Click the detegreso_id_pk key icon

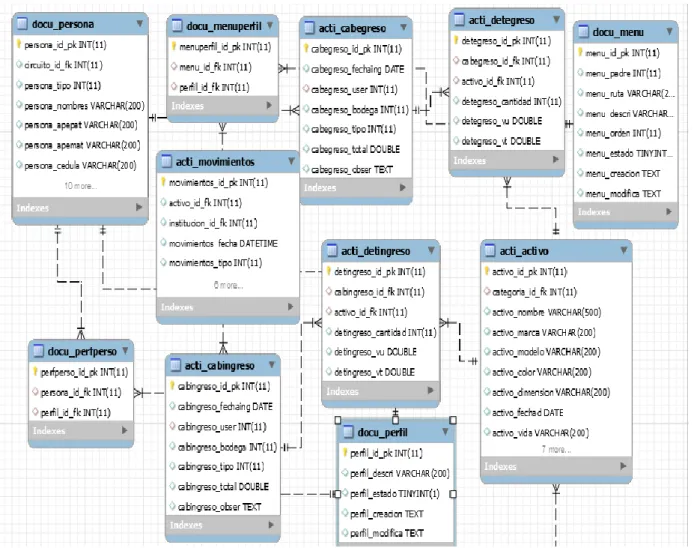456,41
